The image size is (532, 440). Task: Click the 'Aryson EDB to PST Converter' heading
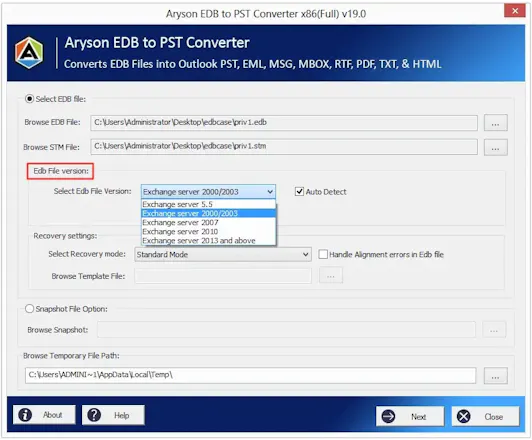click(157, 43)
